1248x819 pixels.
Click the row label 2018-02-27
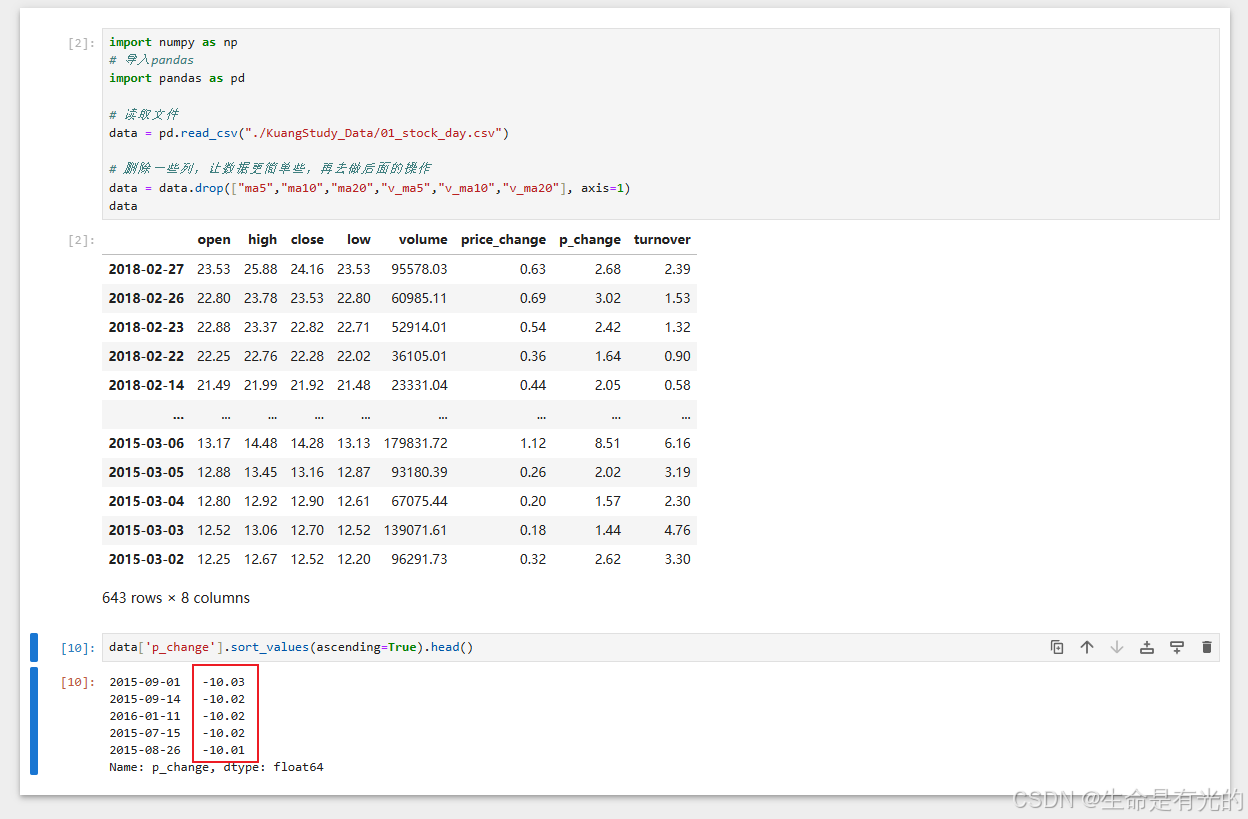click(x=145, y=269)
